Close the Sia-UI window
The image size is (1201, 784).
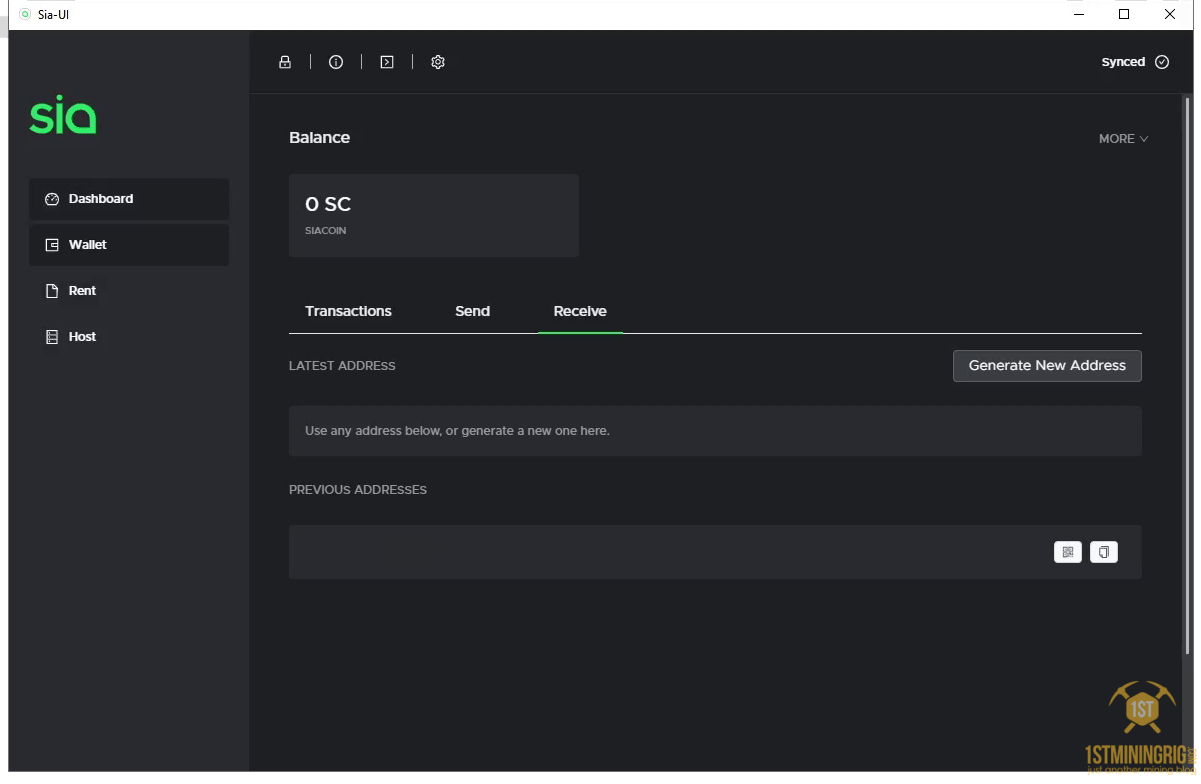1170,14
